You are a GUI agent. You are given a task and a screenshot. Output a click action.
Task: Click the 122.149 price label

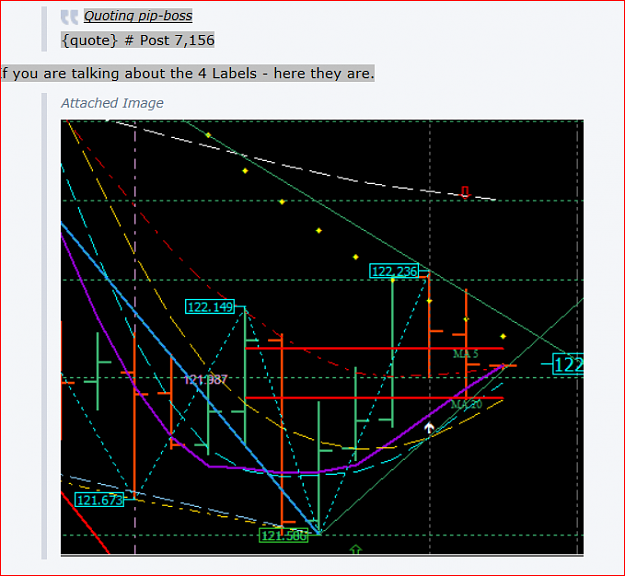210,307
